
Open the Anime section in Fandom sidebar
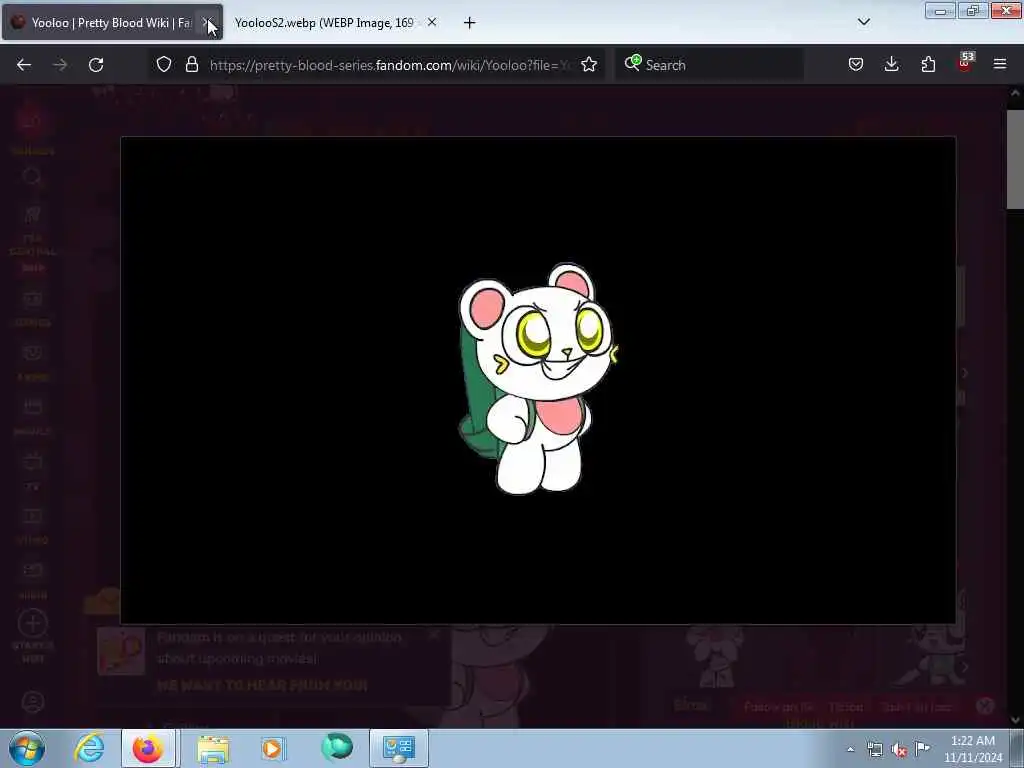click(x=32, y=362)
